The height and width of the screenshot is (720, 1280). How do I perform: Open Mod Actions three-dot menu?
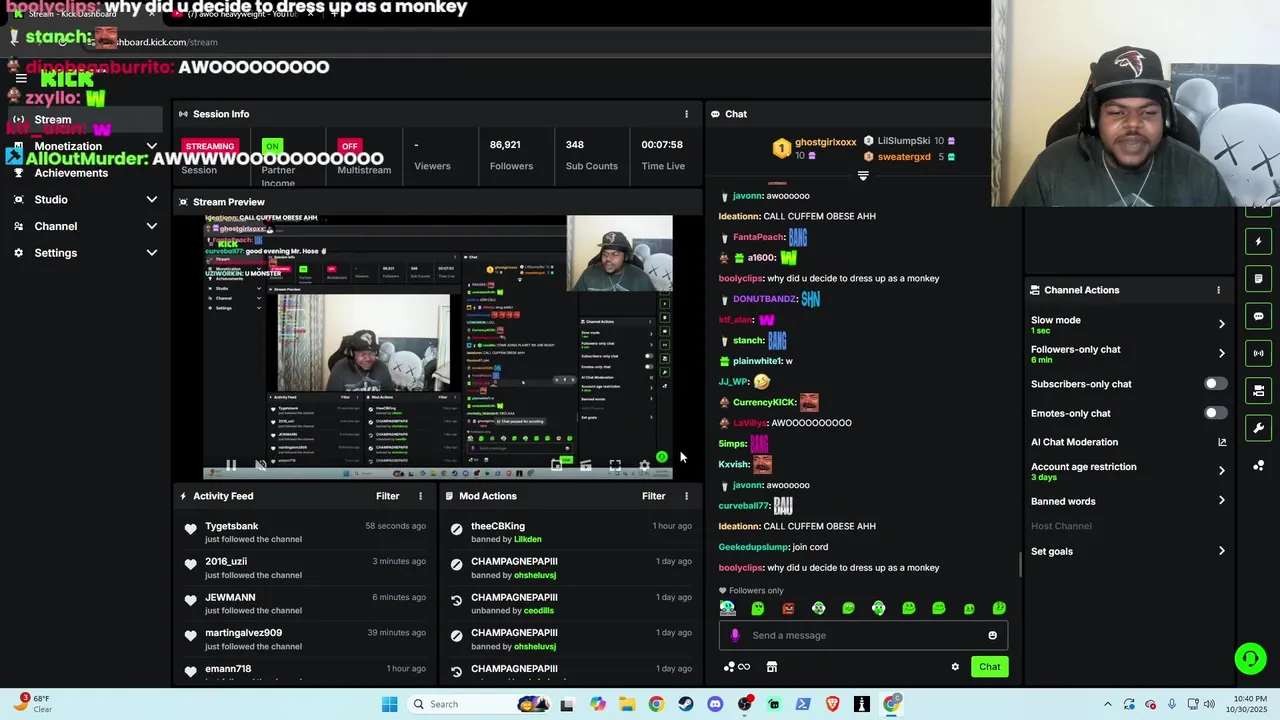(686, 496)
